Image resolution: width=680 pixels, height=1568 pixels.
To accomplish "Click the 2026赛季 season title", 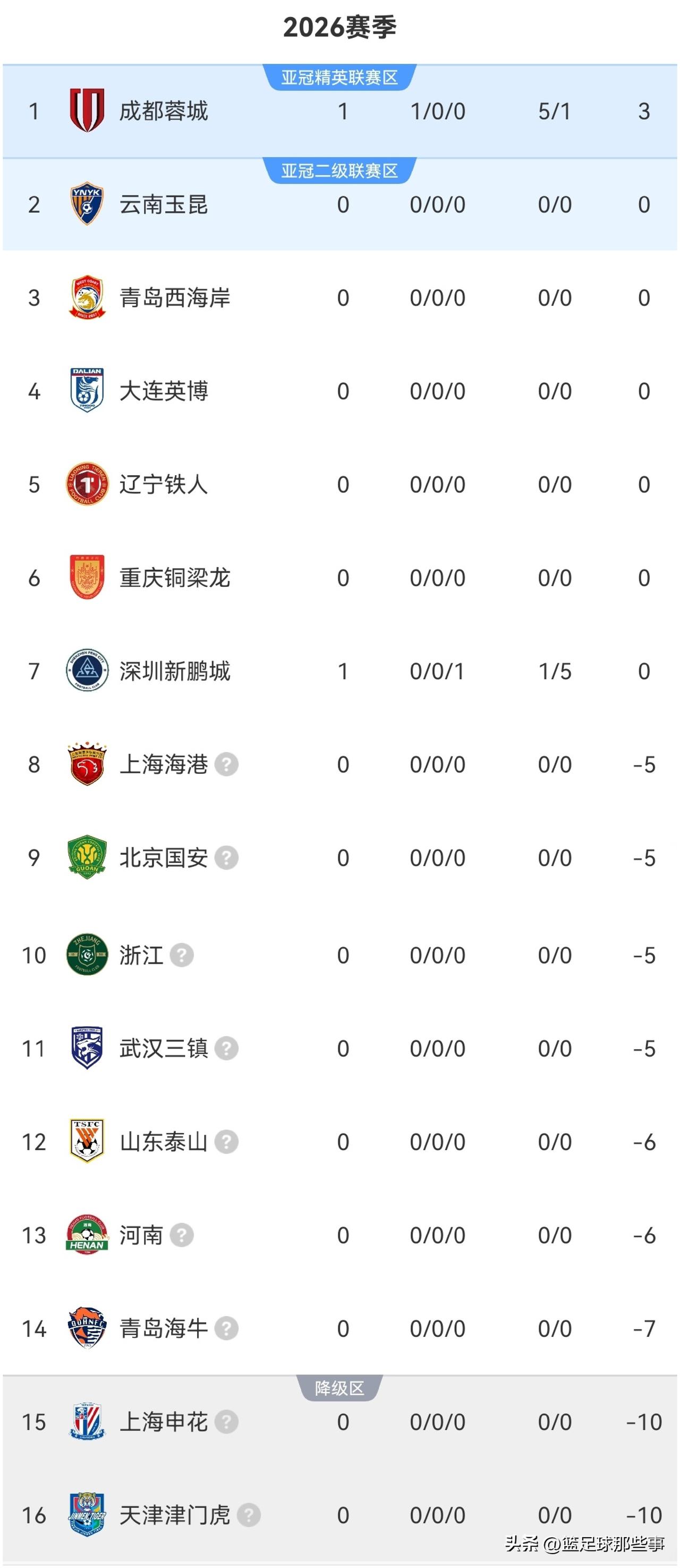I will click(x=340, y=28).
